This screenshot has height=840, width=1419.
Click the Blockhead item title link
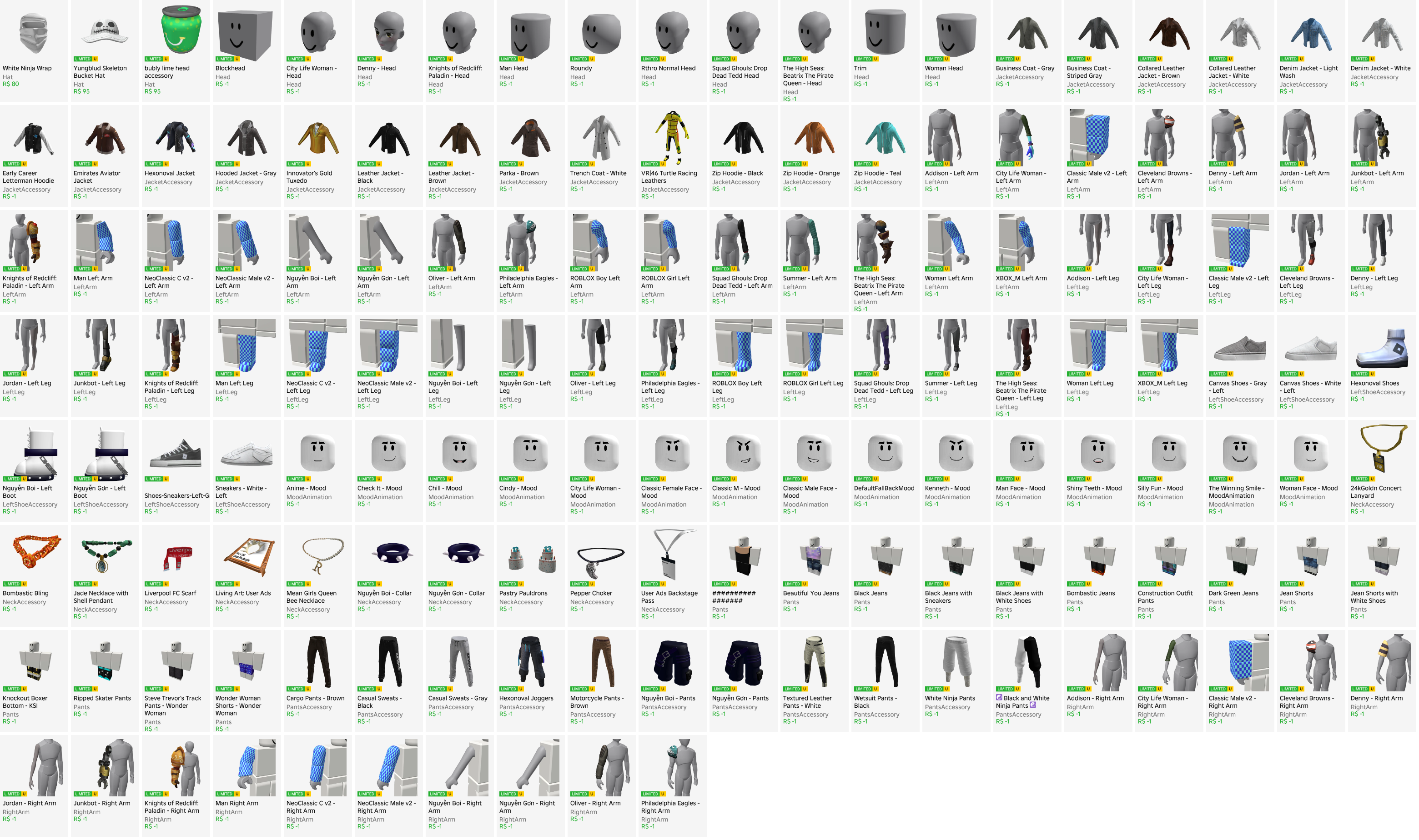[x=230, y=69]
